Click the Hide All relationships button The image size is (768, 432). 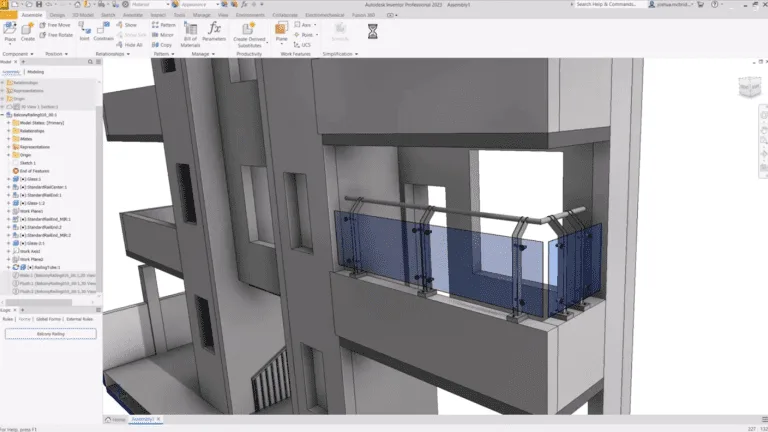[130, 45]
